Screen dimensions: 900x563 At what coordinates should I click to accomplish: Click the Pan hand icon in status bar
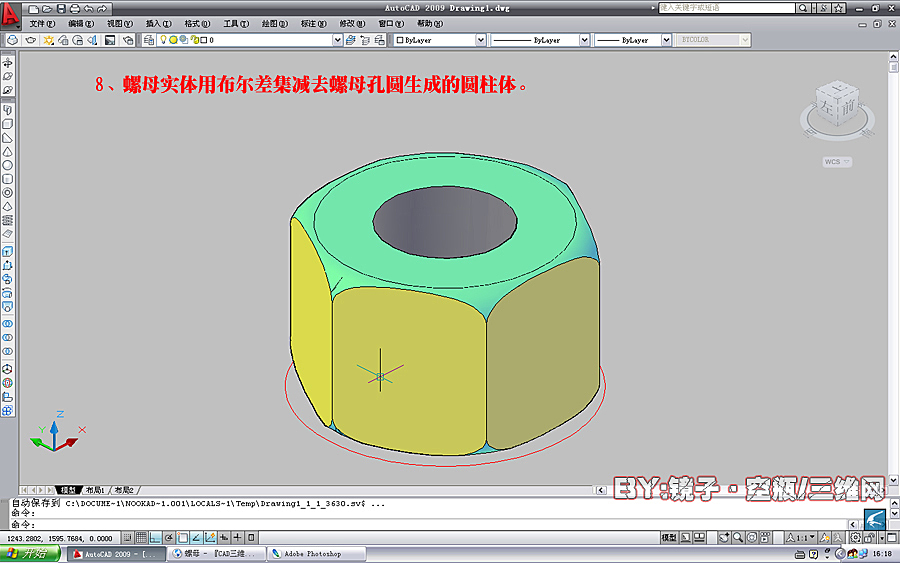click(724, 538)
